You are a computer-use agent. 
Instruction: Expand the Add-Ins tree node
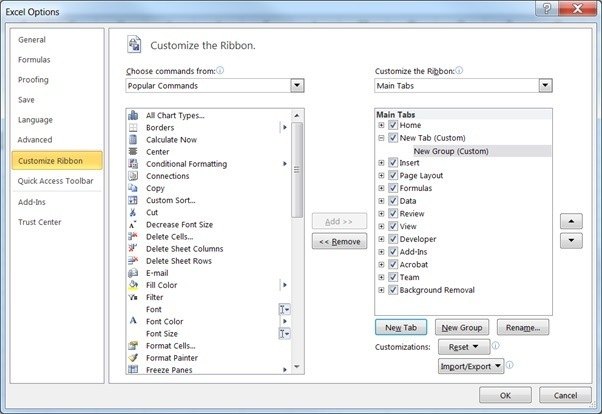coord(381,252)
